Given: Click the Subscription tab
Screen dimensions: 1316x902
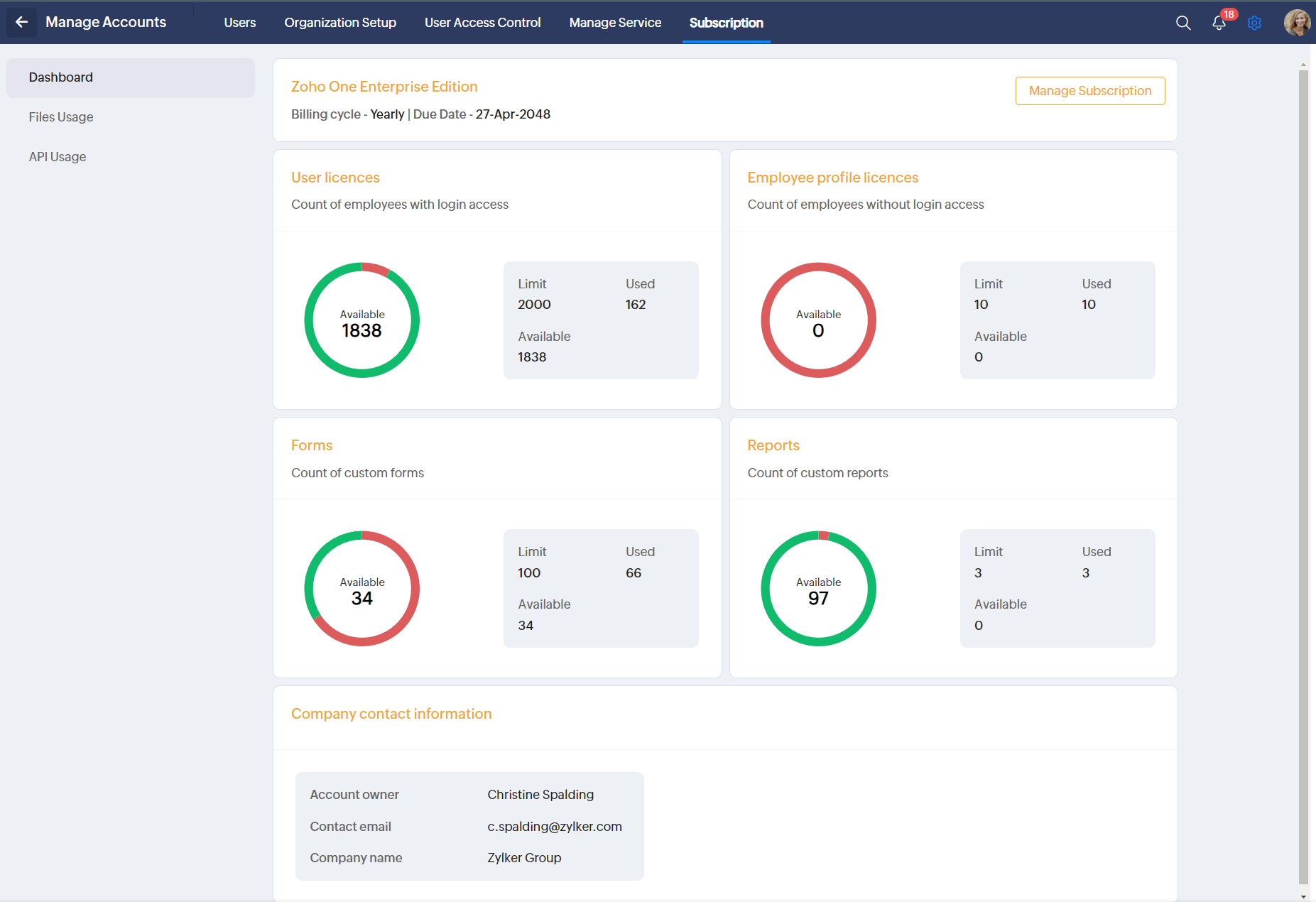Looking at the screenshot, I should [726, 23].
